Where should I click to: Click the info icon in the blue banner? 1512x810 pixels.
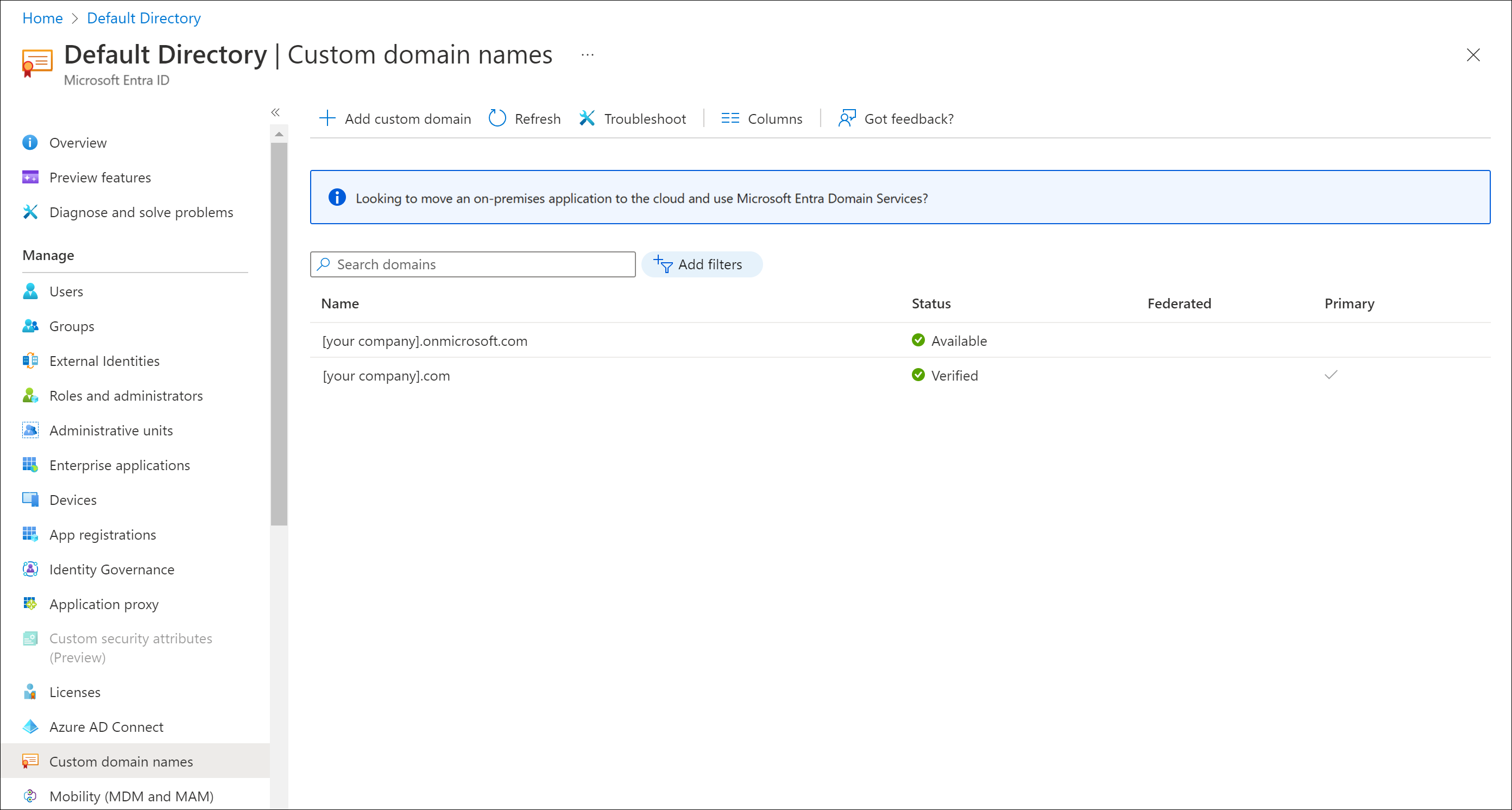[337, 198]
